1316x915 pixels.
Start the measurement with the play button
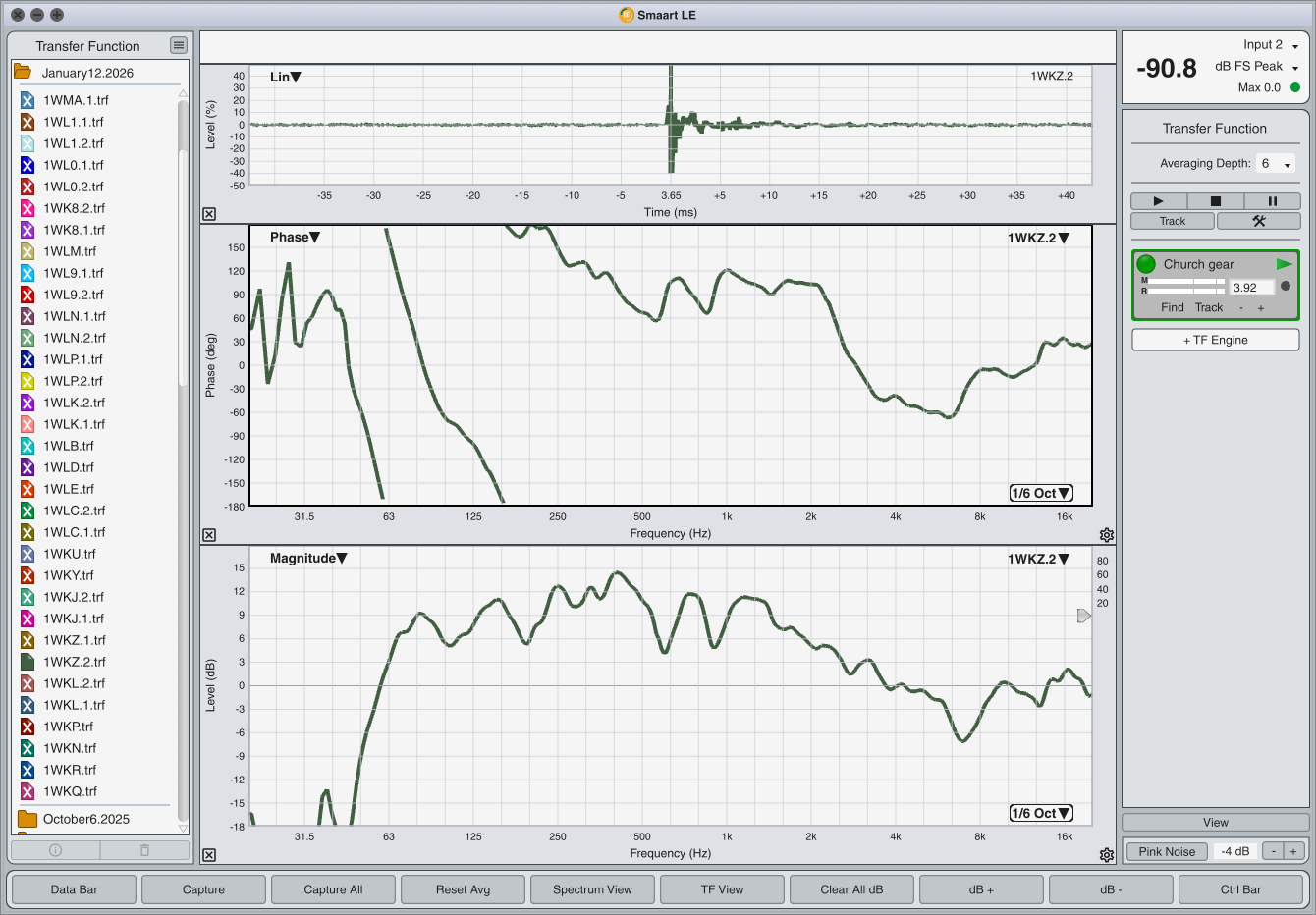coord(1158,201)
